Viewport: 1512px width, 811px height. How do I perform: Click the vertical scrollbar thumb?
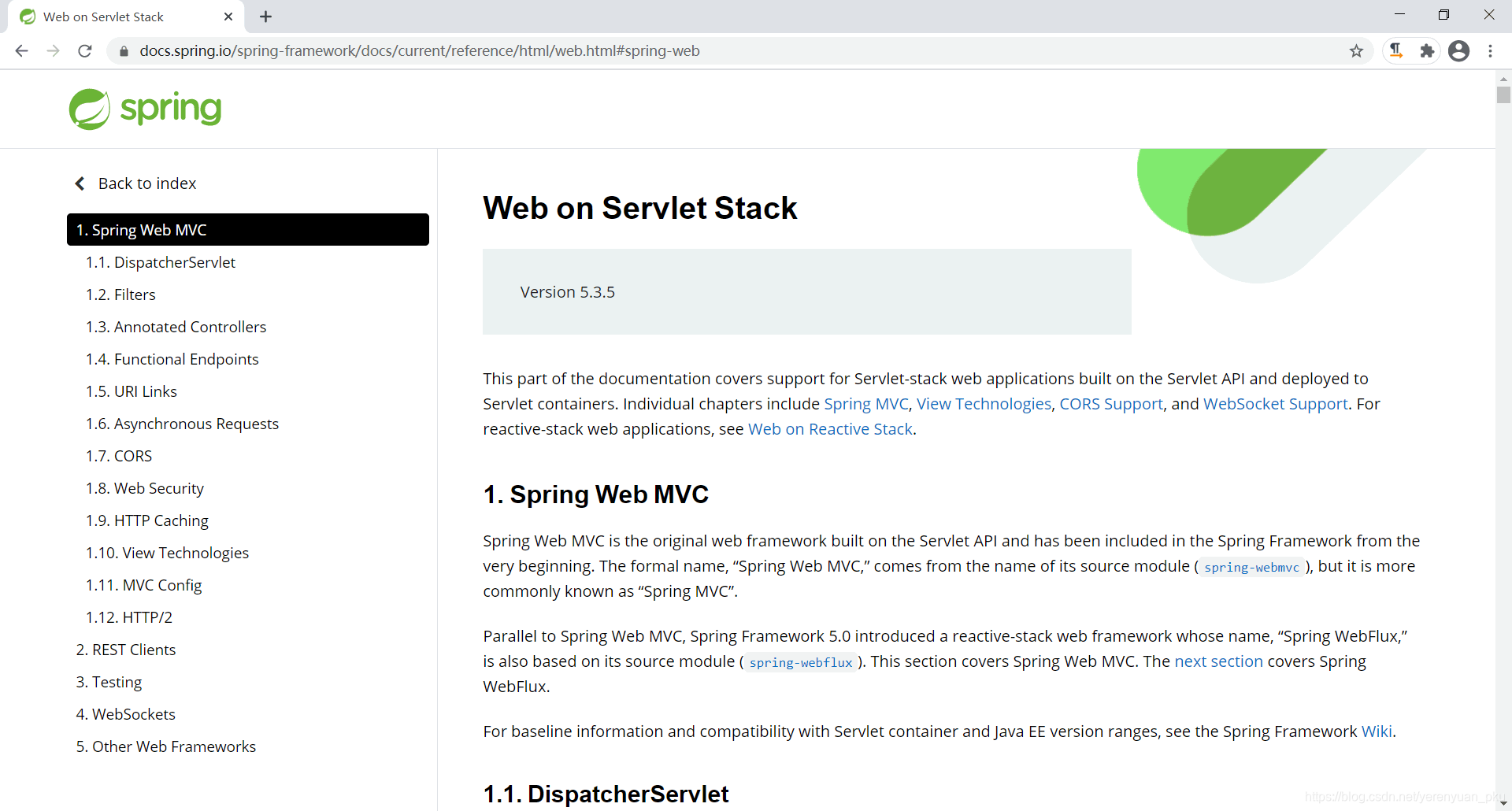(x=1503, y=94)
